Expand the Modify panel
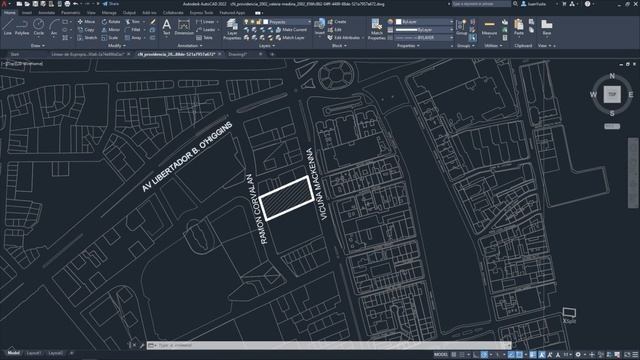The width and height of the screenshot is (640, 360). click(116, 46)
